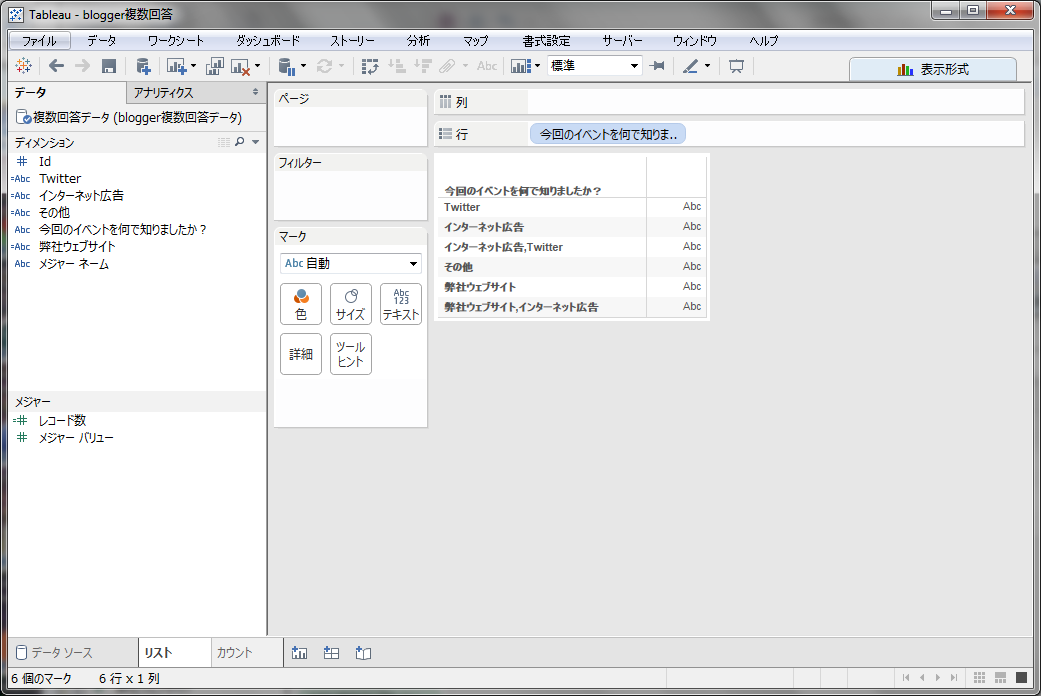Click the pause auto updates icon
Screen dimensions: 1041x696
[286, 66]
